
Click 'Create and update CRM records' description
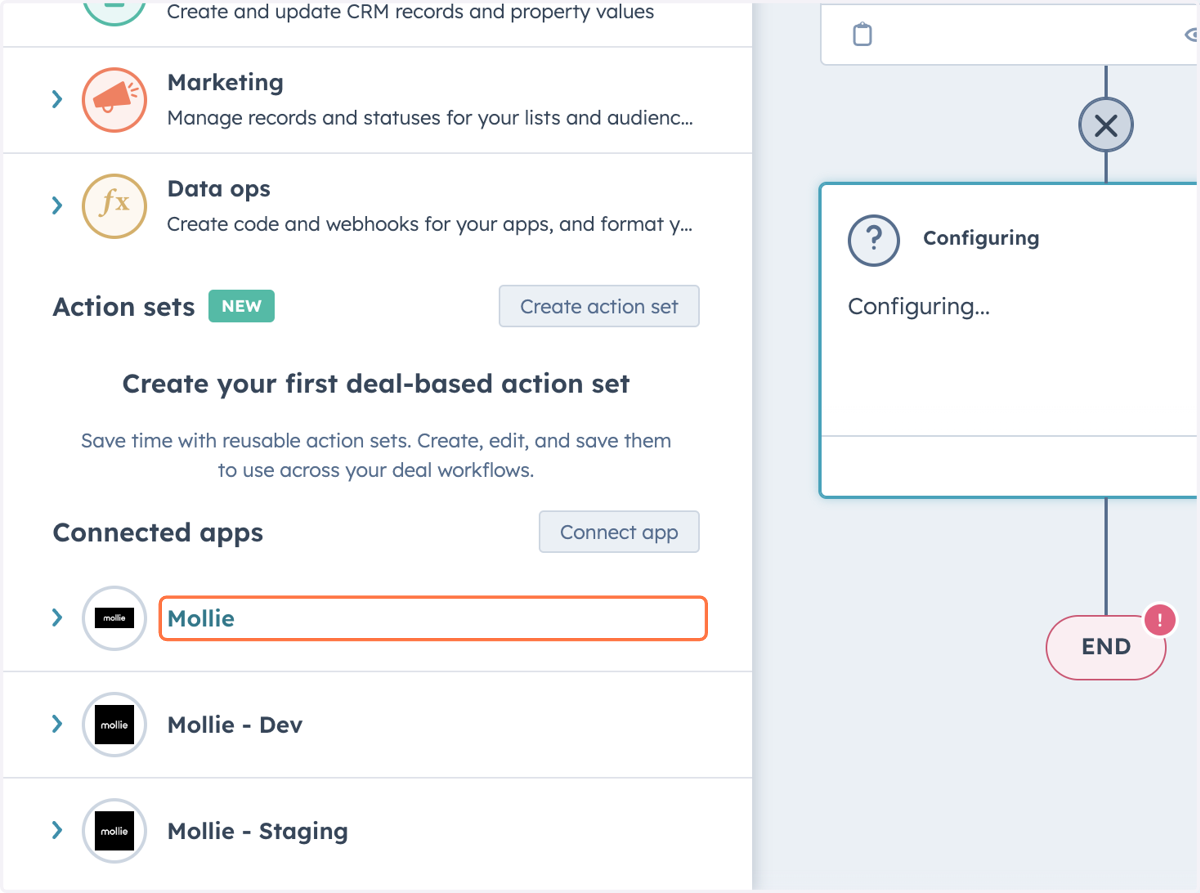click(411, 12)
